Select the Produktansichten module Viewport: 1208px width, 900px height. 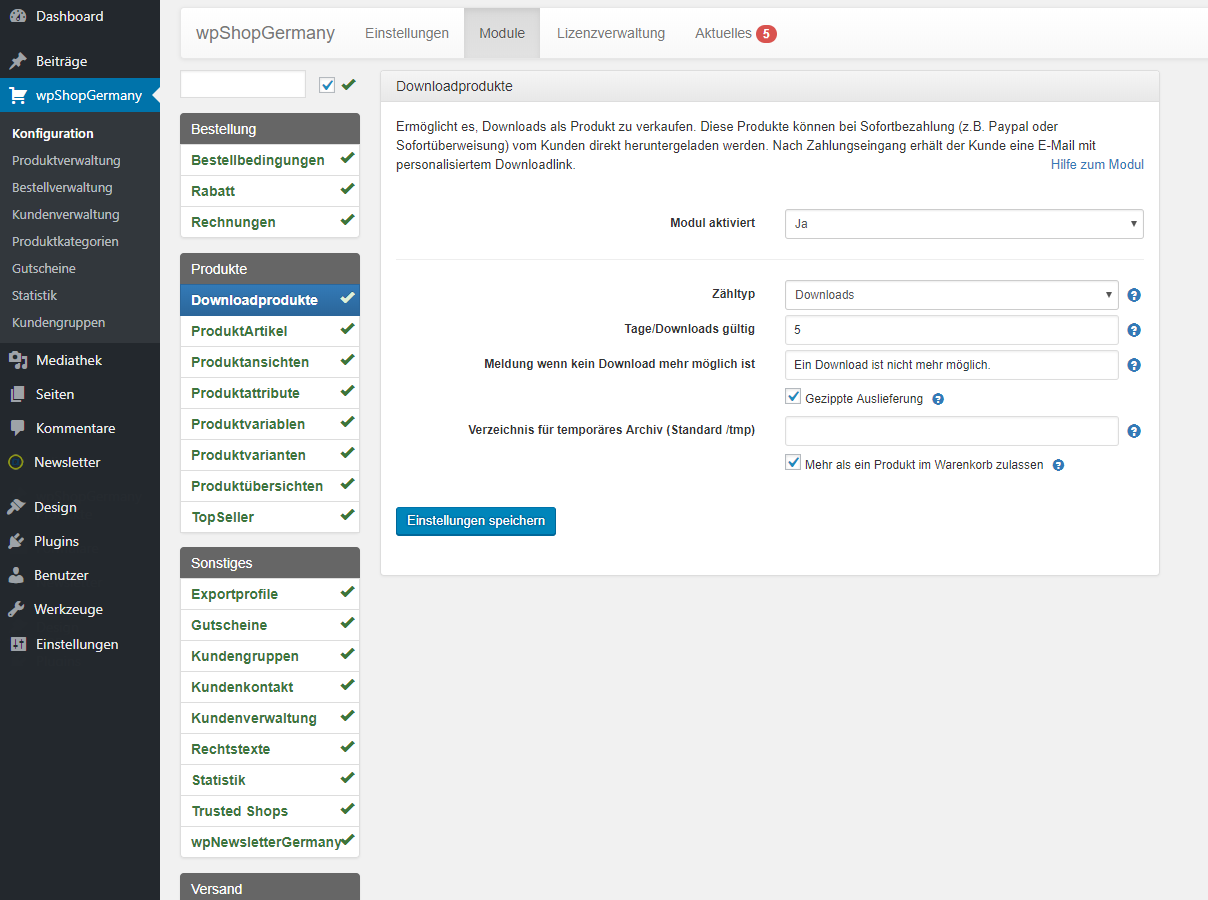[270, 362]
